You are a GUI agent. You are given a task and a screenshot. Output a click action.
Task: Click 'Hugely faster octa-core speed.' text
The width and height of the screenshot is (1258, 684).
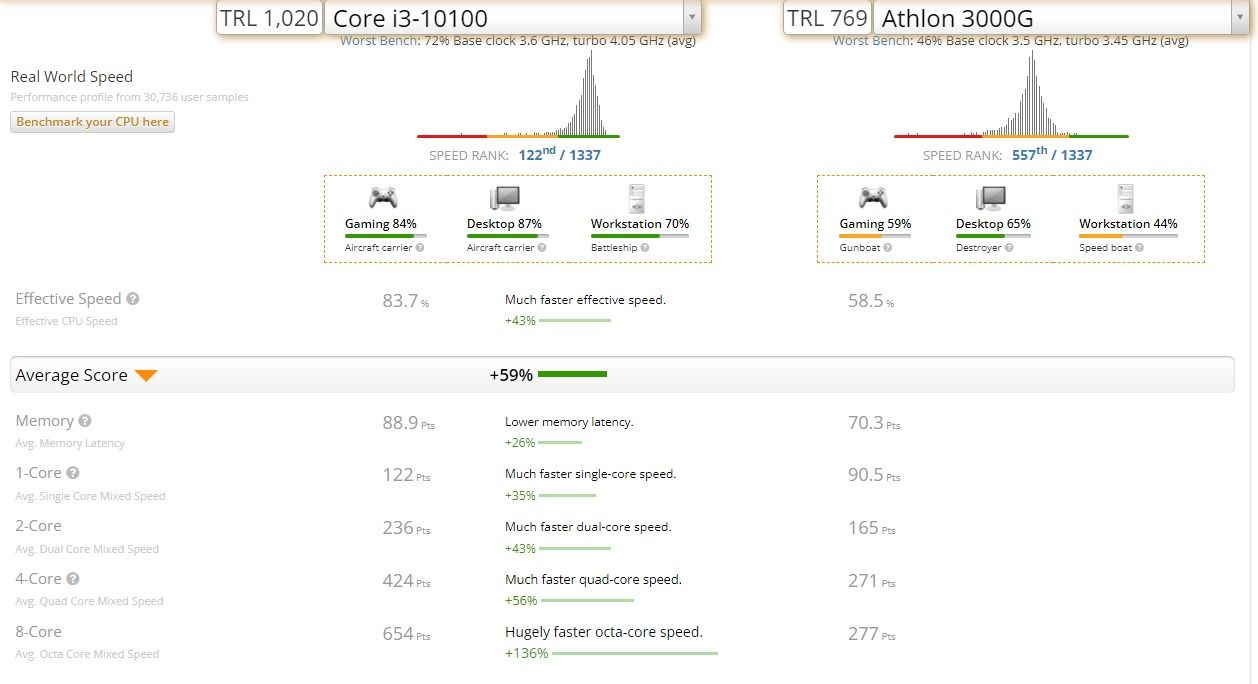[604, 632]
